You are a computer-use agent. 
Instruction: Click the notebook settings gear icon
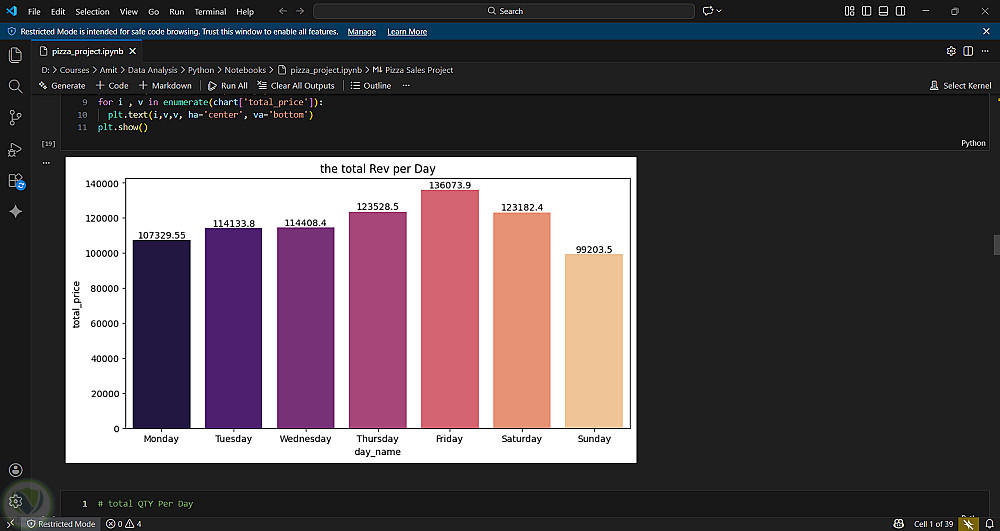tap(951, 51)
